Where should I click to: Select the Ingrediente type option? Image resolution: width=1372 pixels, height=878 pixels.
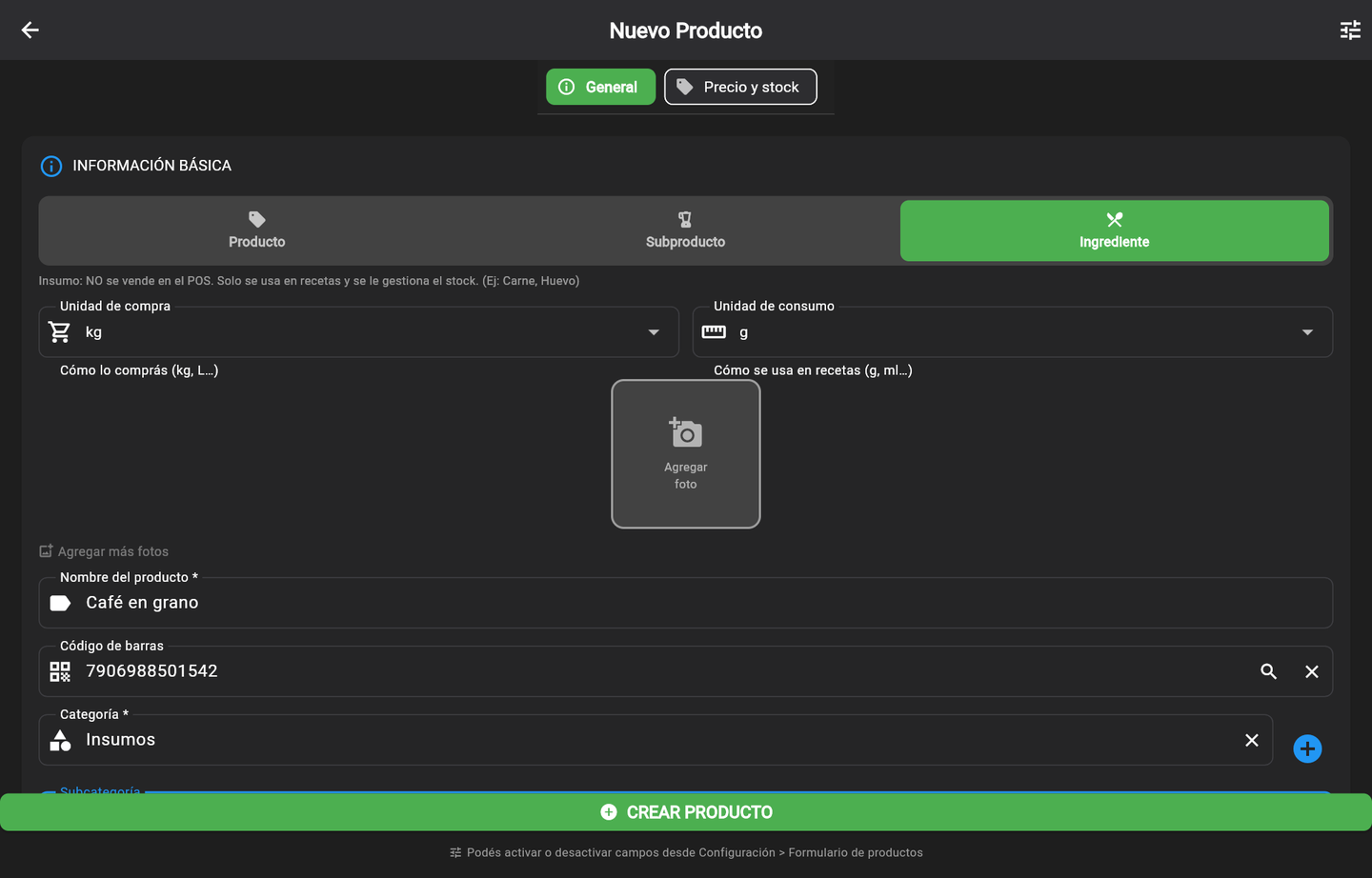point(1114,230)
